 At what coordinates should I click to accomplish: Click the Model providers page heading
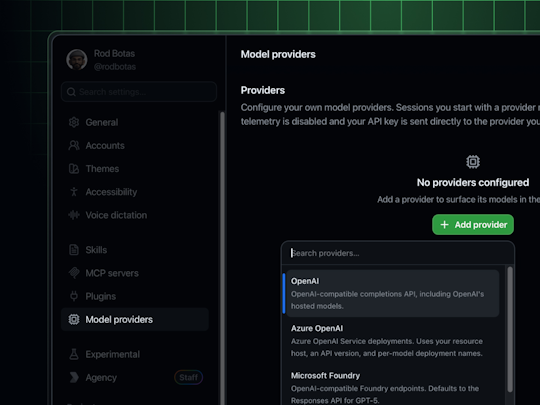point(278,54)
